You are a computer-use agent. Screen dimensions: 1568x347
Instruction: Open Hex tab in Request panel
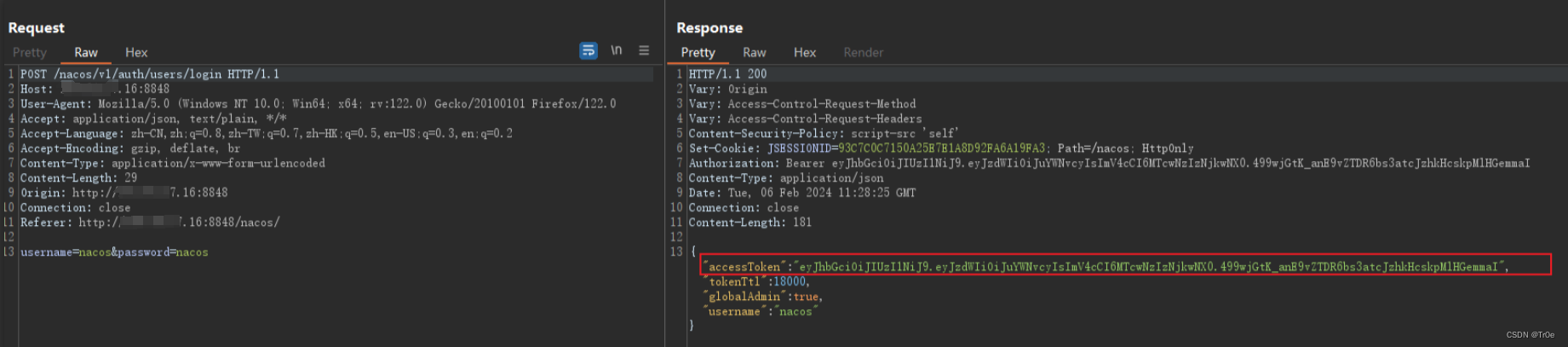coord(136,53)
